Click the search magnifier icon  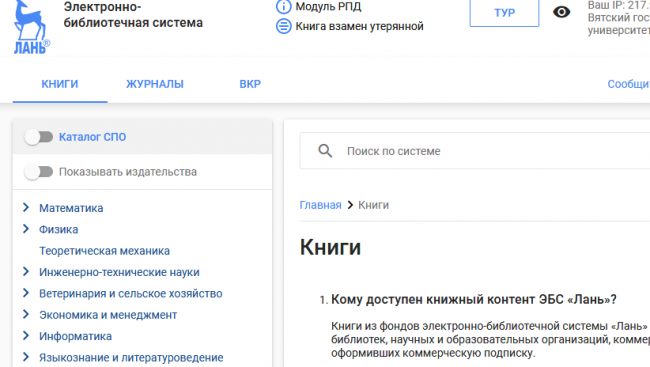325,151
